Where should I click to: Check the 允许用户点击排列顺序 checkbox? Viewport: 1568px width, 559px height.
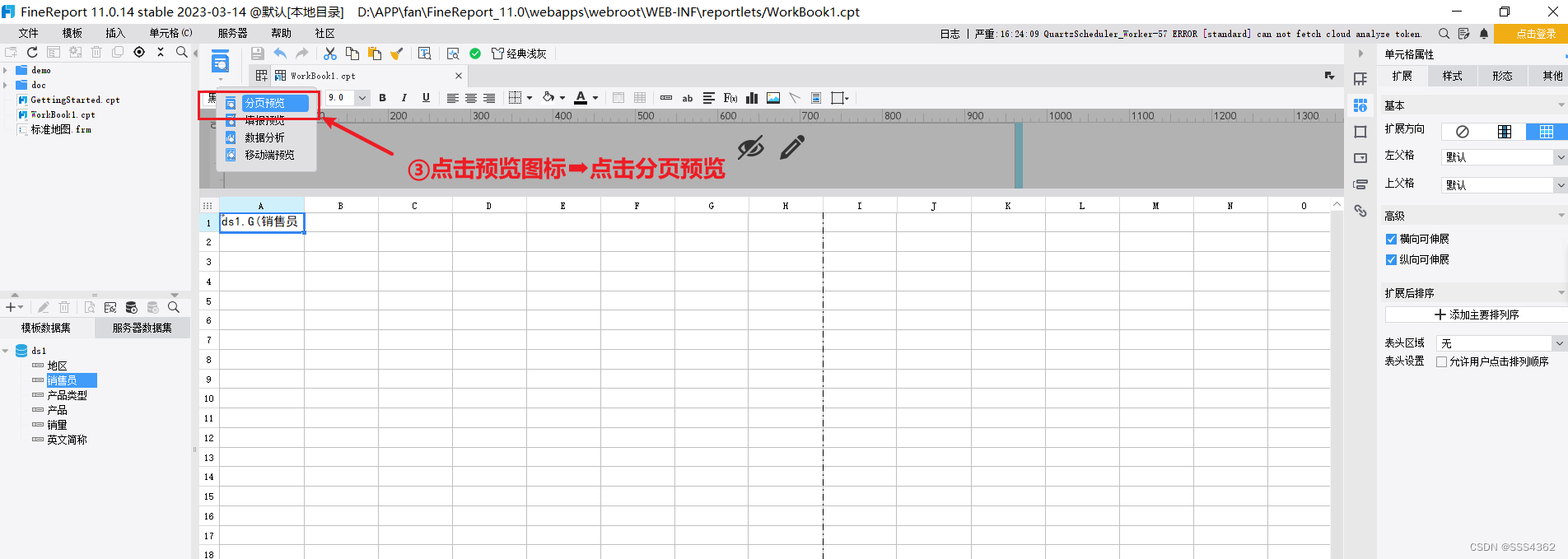(x=1441, y=362)
